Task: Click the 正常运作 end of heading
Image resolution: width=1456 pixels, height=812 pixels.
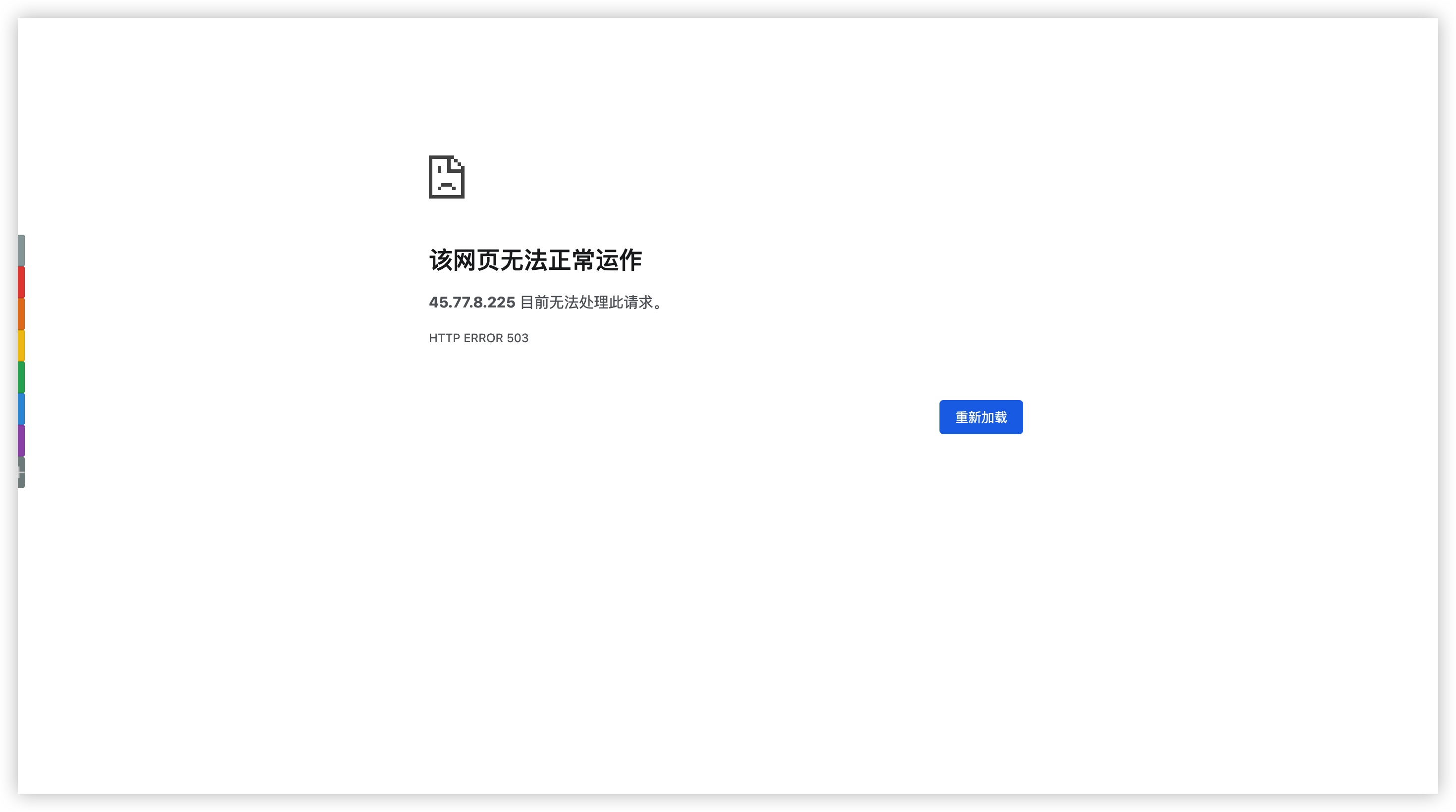Action: point(595,260)
